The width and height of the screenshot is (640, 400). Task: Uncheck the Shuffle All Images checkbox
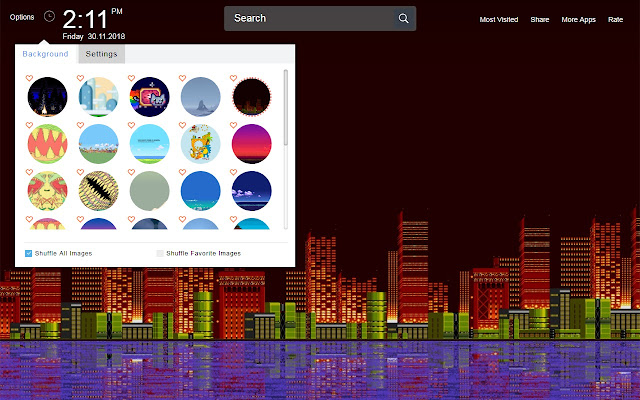coord(28,253)
